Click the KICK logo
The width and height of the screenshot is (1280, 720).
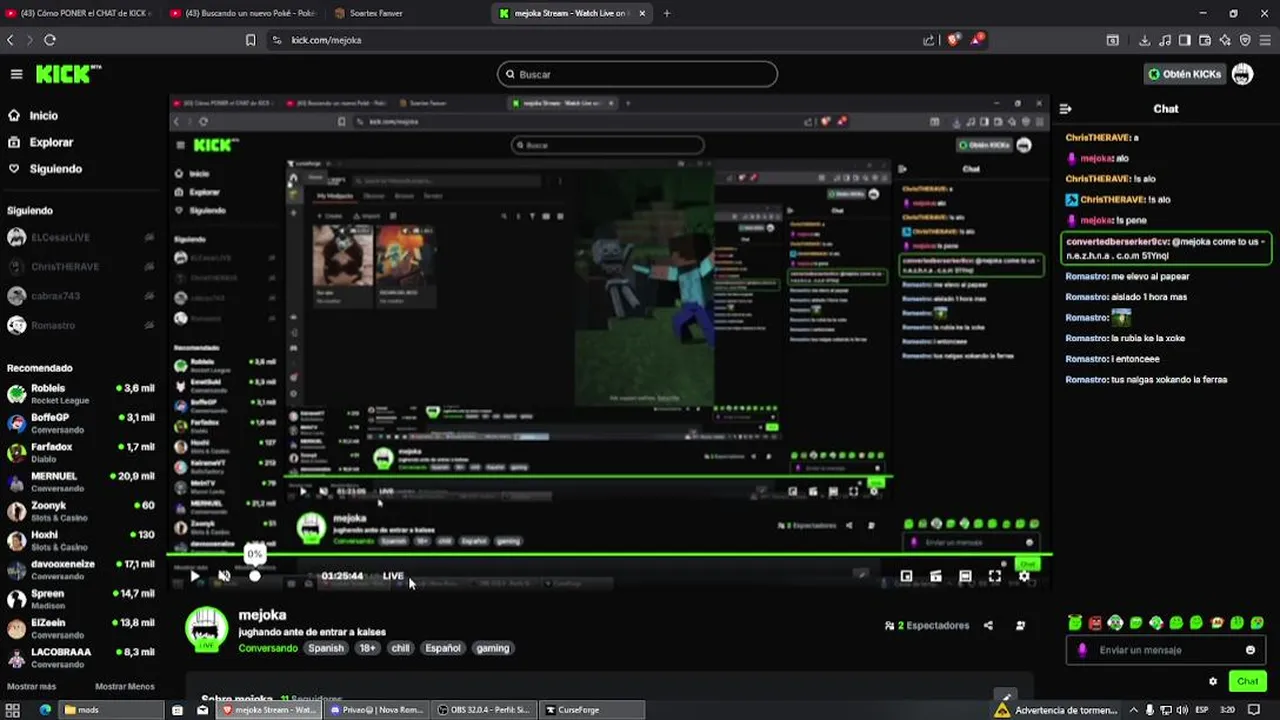click(68, 74)
